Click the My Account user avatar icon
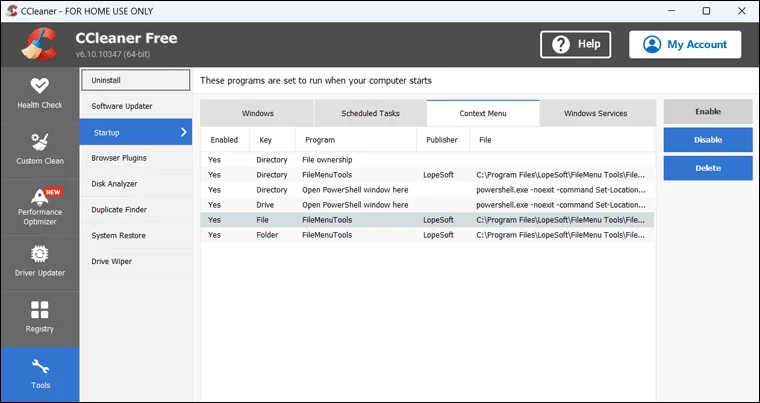The image size is (760, 403). coord(652,45)
